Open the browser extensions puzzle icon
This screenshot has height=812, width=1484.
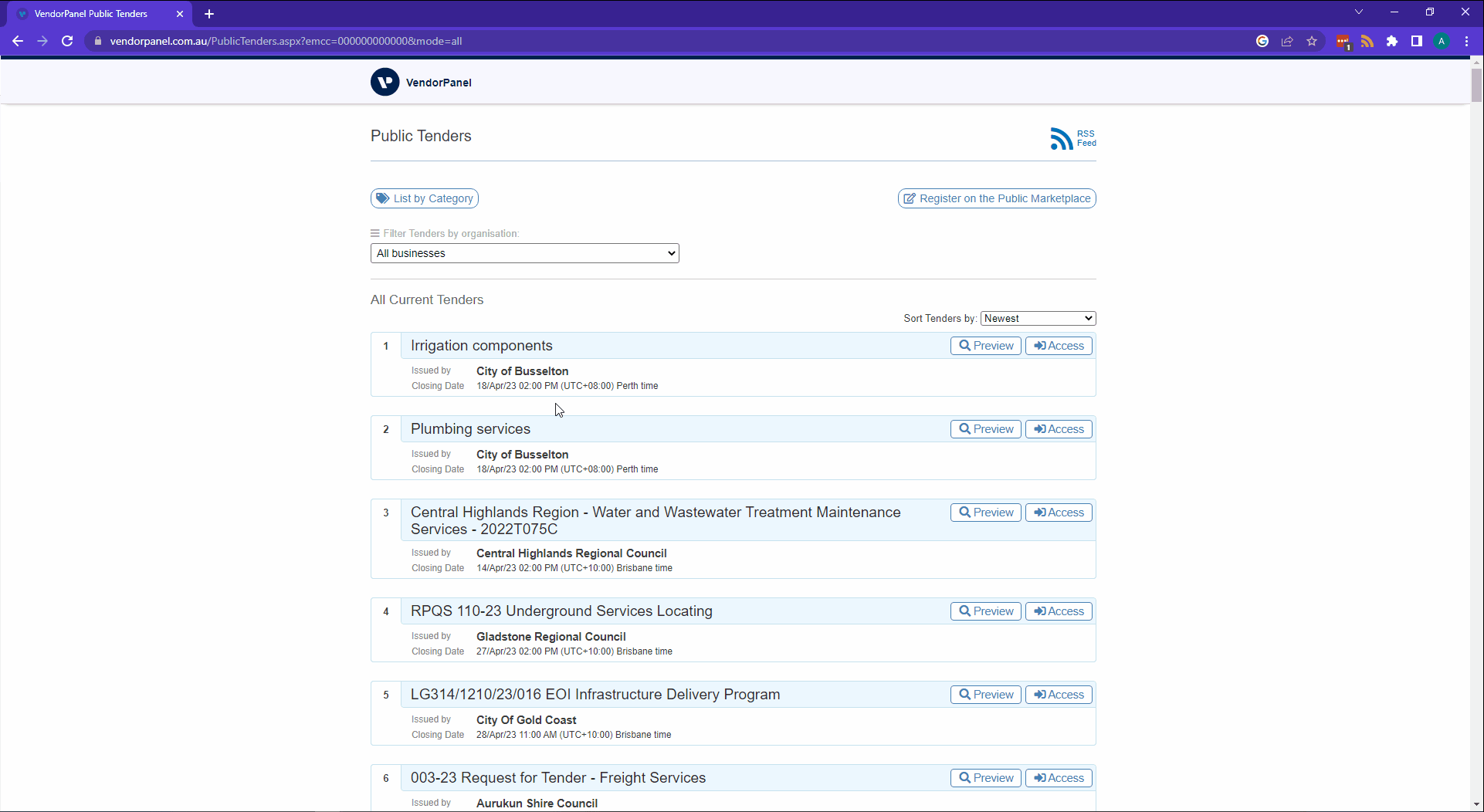click(x=1392, y=41)
